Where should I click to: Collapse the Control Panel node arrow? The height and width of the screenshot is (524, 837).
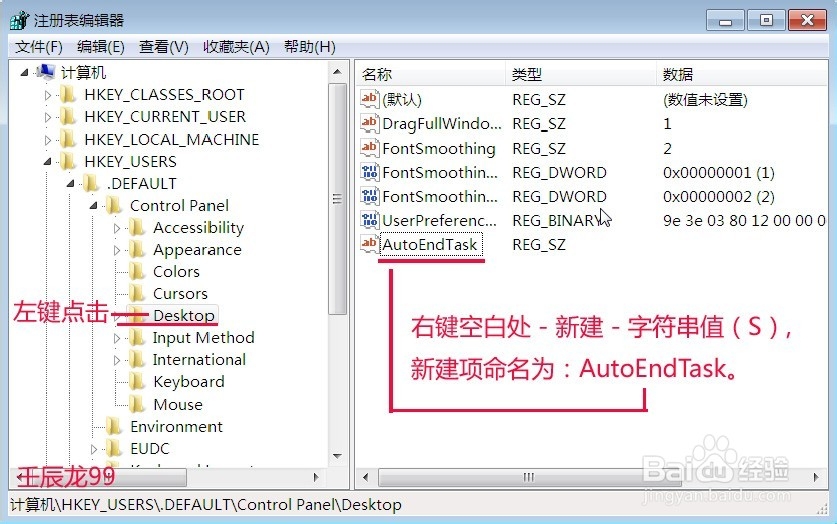coord(93,205)
